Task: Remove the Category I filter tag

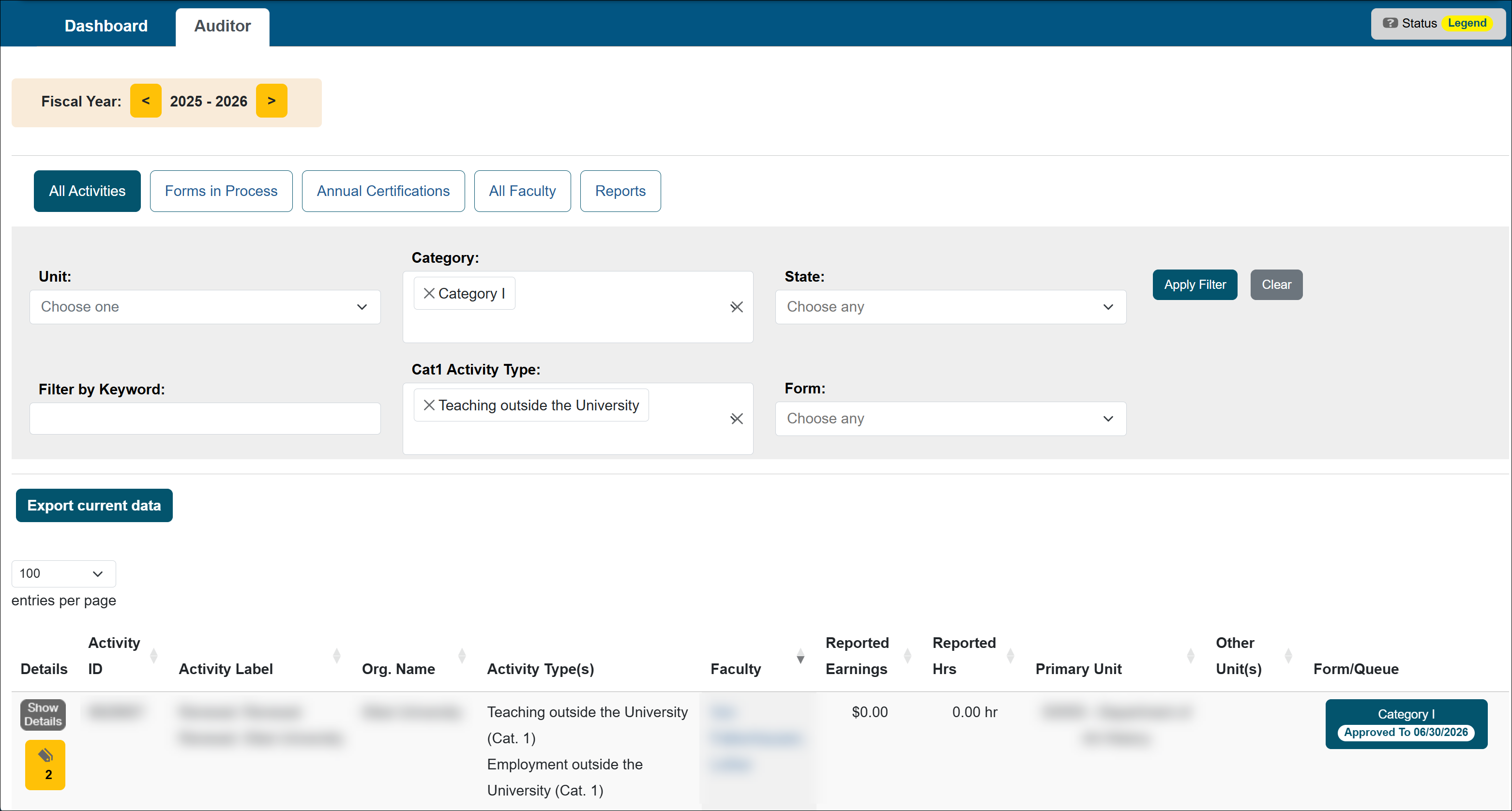Action: (429, 293)
